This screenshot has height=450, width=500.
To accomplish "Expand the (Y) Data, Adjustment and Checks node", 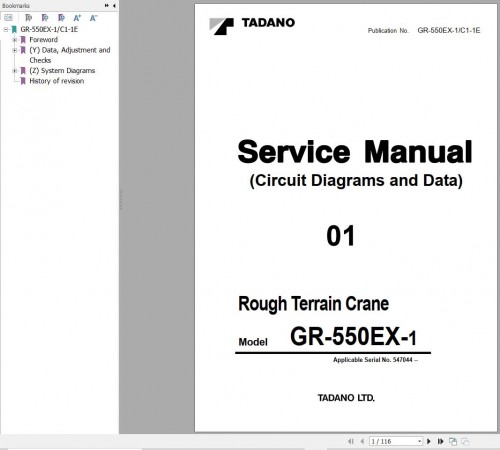I will (x=15, y=50).
